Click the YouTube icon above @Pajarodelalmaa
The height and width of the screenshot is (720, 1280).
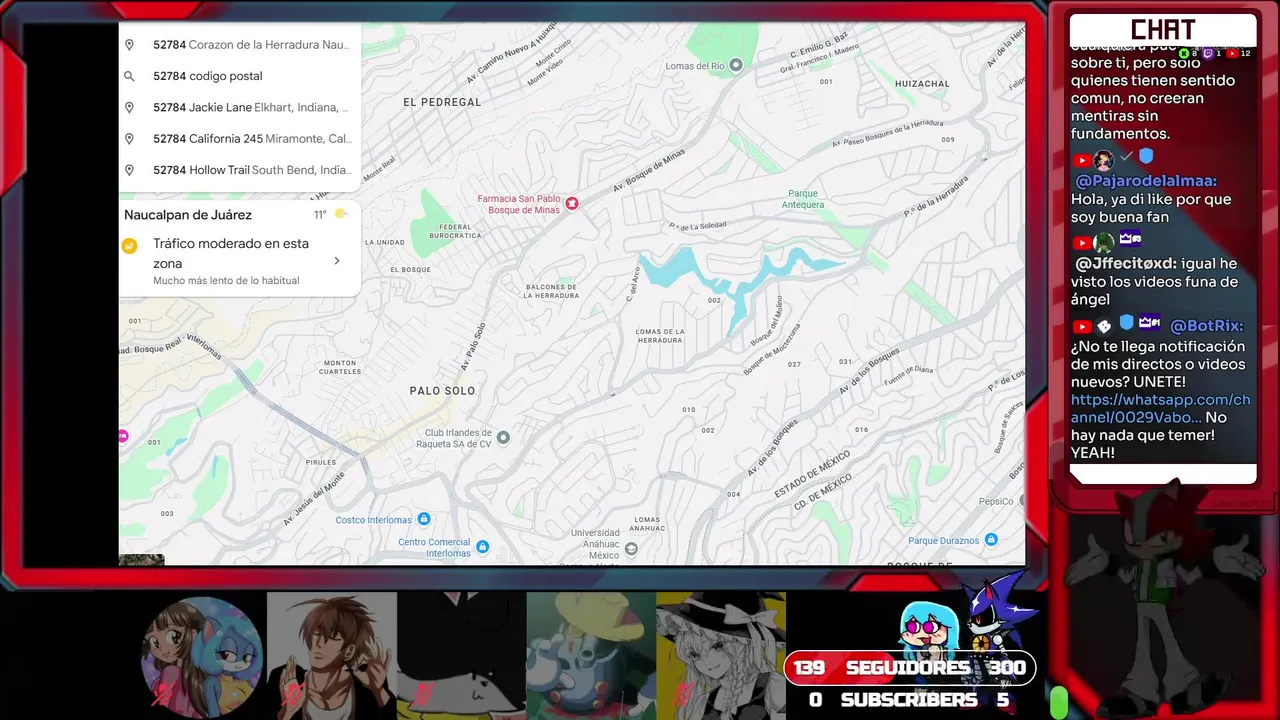click(1081, 160)
